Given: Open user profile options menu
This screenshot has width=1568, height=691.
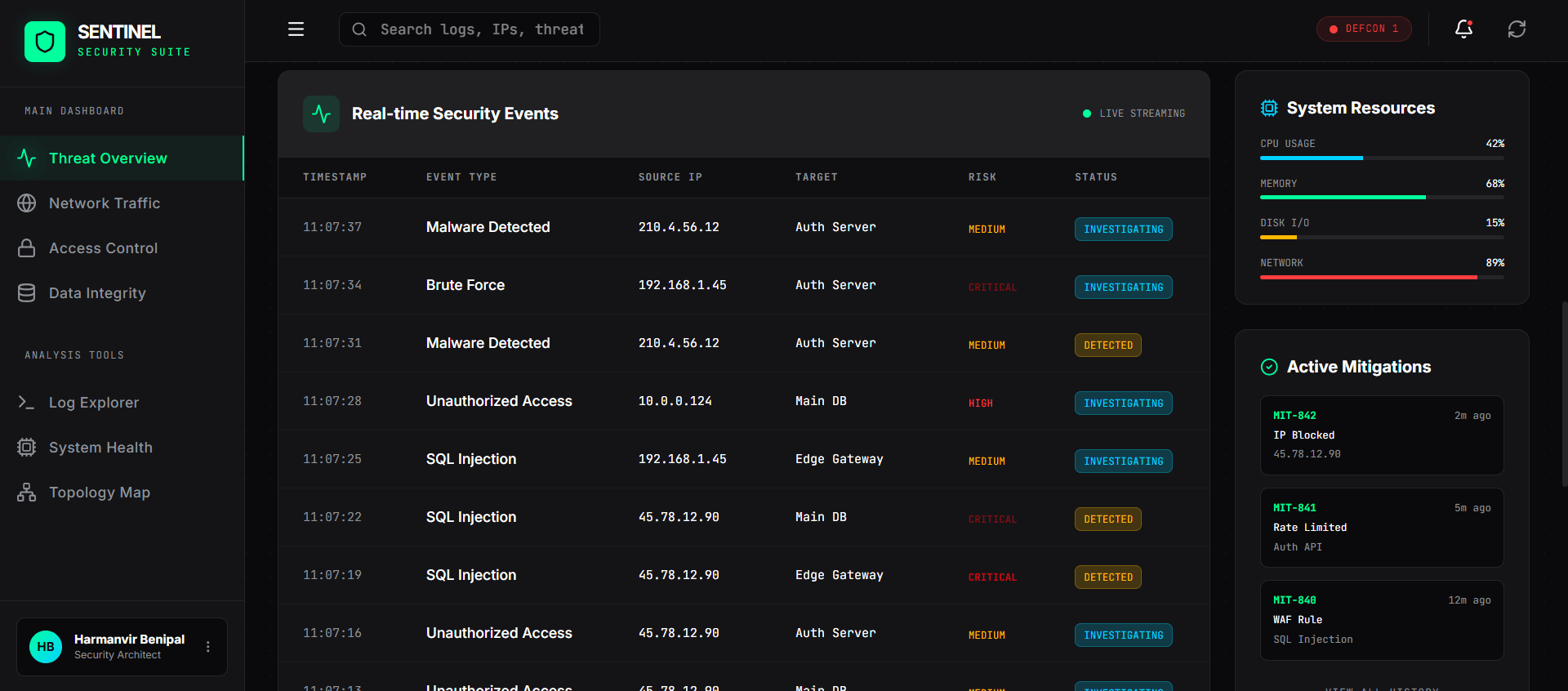Looking at the screenshot, I should pos(208,647).
